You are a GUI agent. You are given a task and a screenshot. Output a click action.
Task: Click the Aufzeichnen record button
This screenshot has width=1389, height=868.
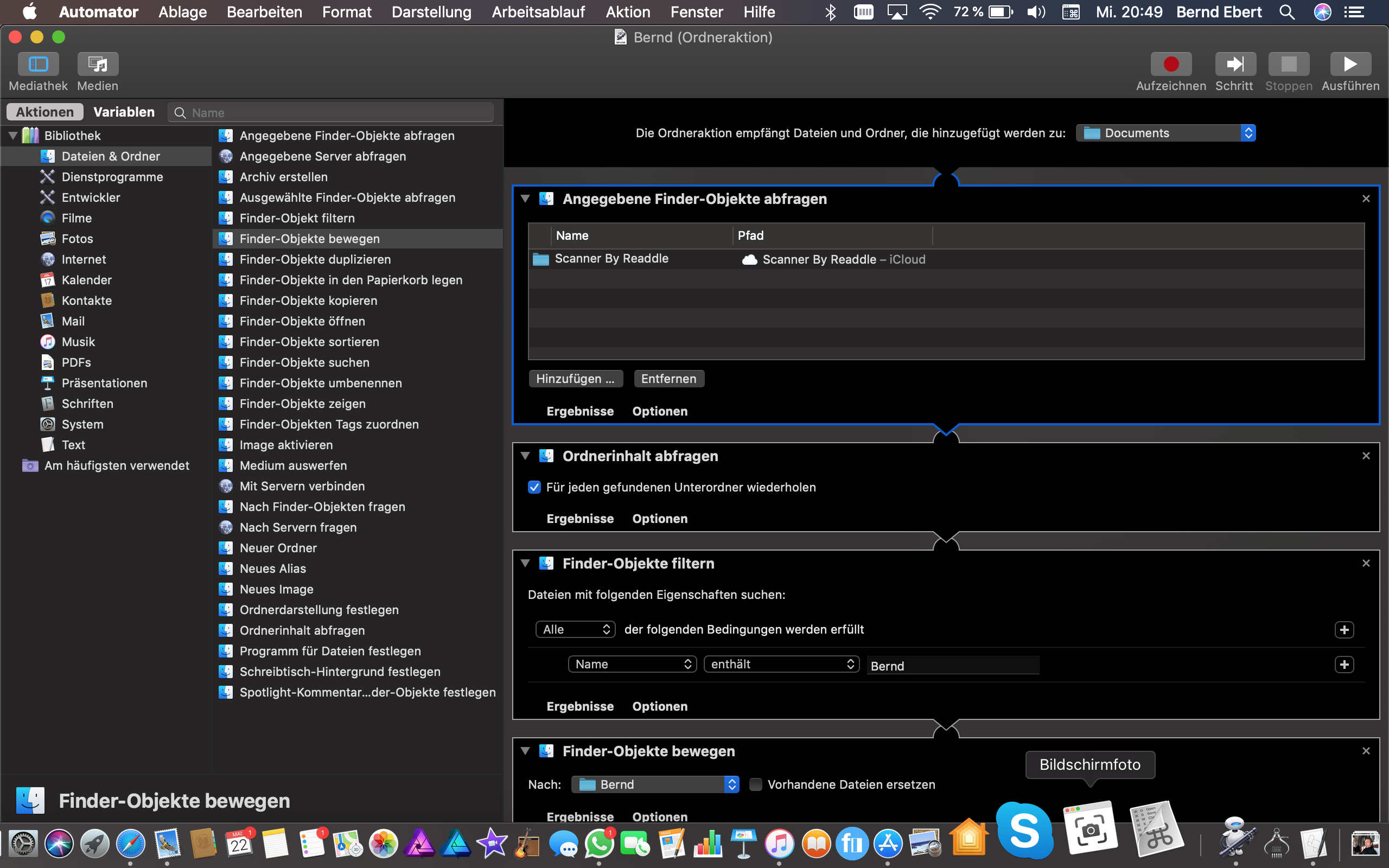pyautogui.click(x=1170, y=65)
